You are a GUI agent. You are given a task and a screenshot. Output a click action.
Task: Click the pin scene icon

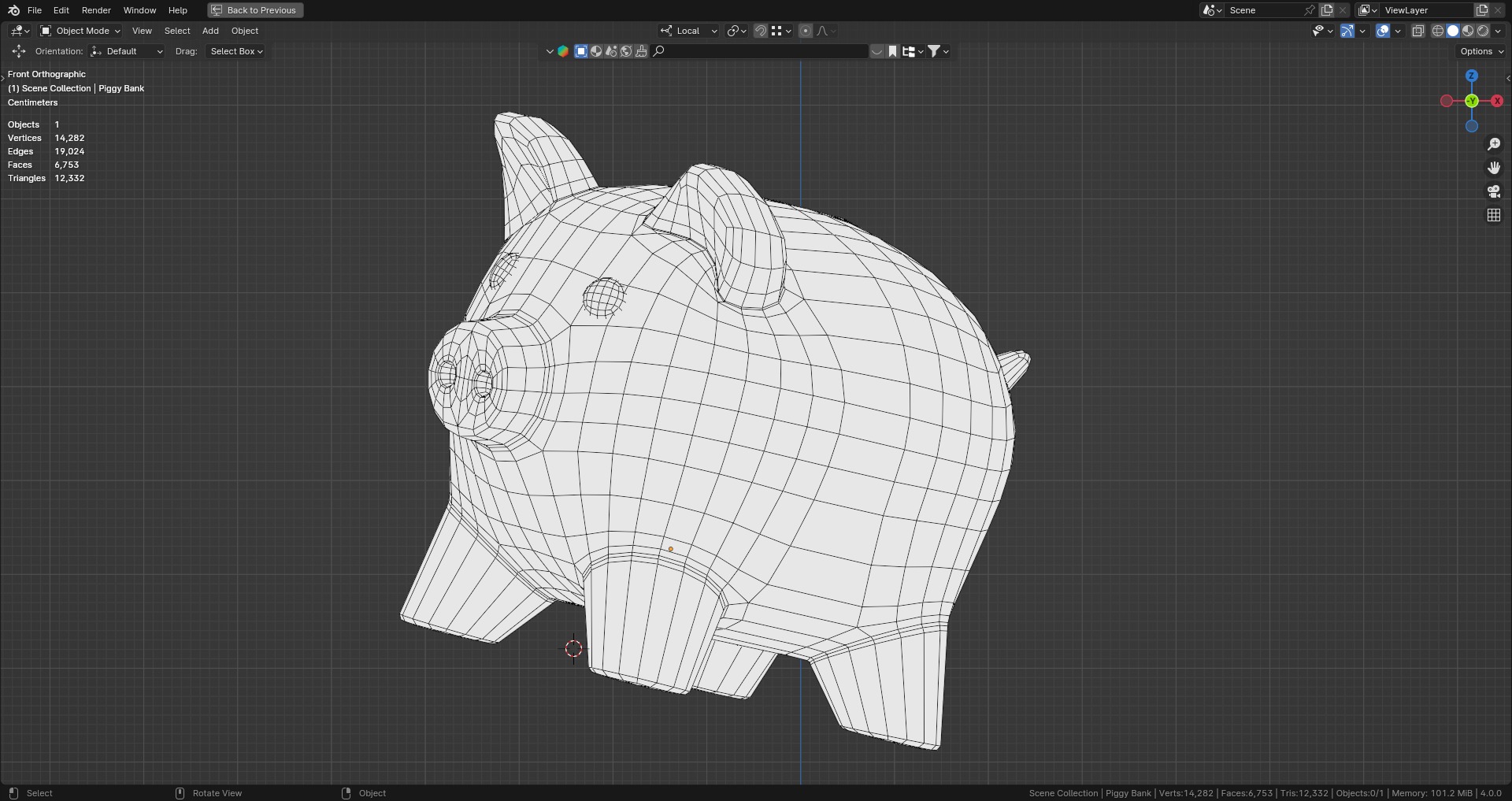pyautogui.click(x=1310, y=10)
